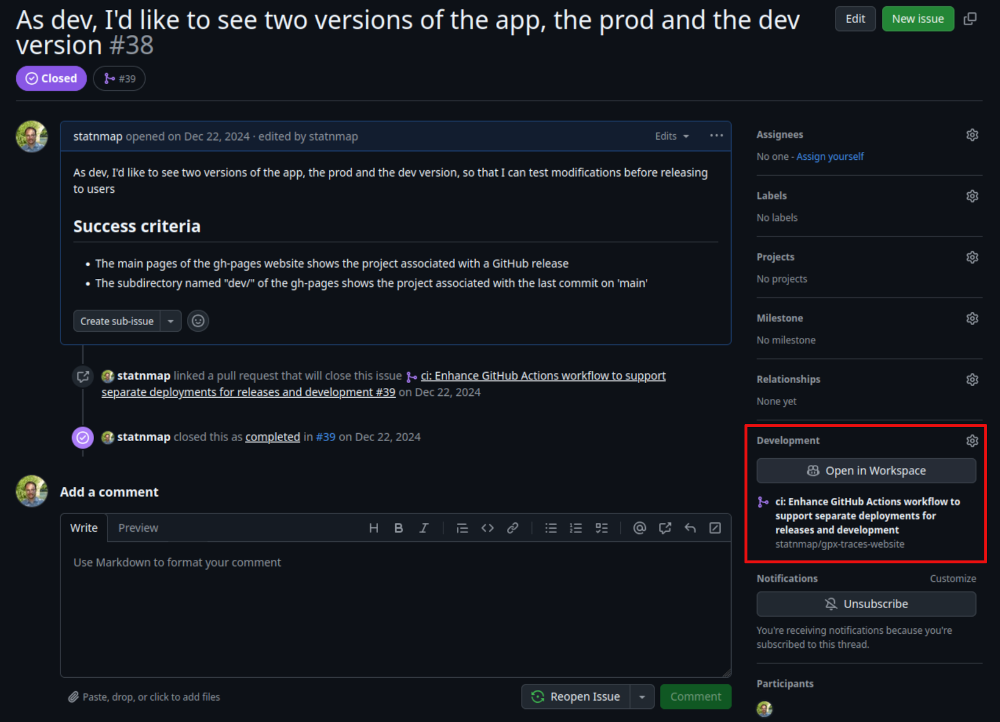Insert a numbered list
This screenshot has width=1000, height=722.
(x=576, y=528)
